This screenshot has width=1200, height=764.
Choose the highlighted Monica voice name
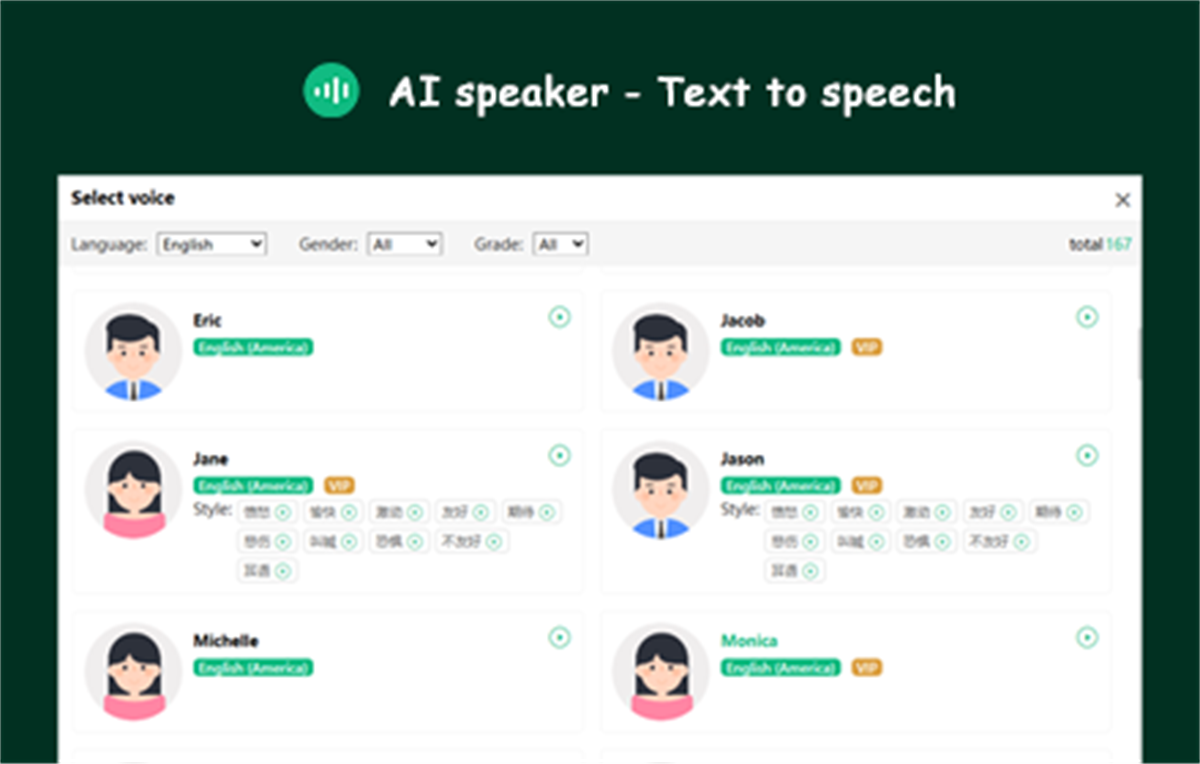(749, 641)
